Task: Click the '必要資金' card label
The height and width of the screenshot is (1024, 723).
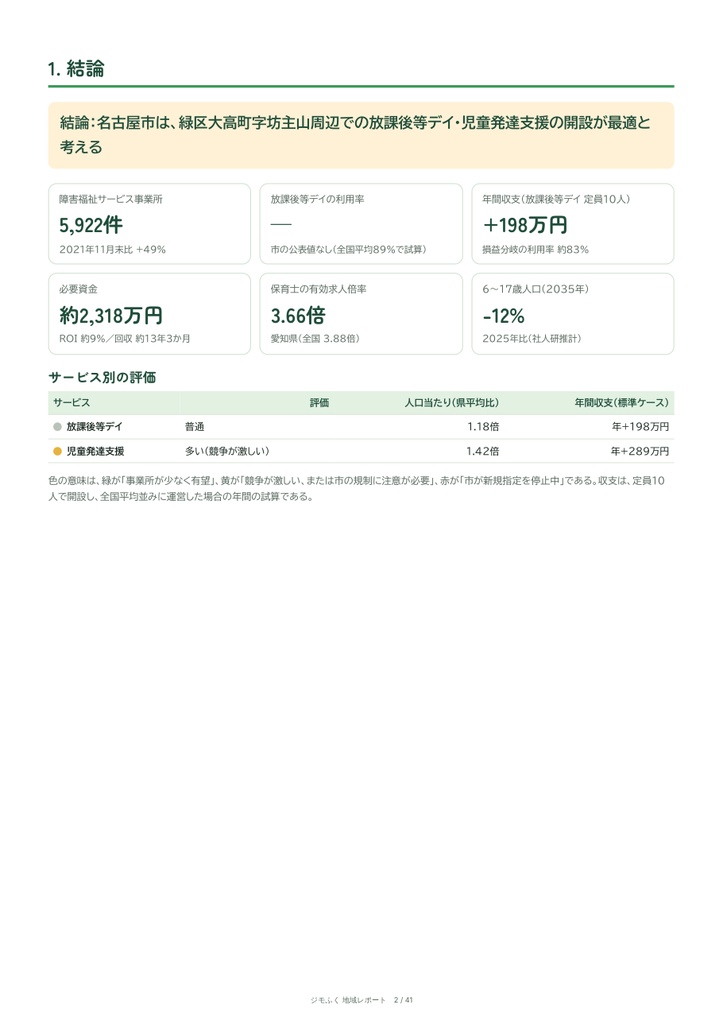Action: (x=78, y=289)
